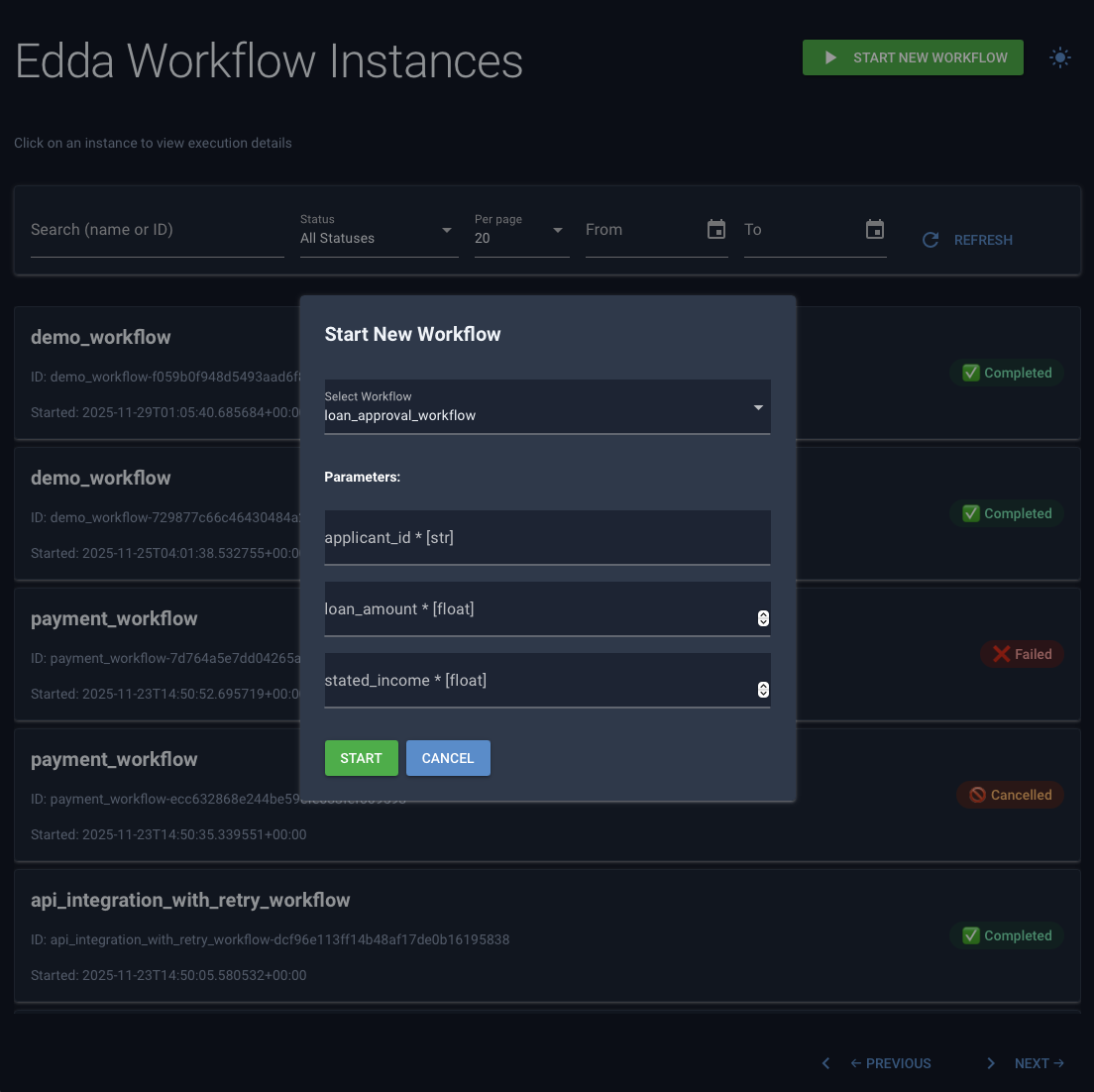Toggle the light/dark theme sun icon
This screenshot has width=1094, height=1092.
pos(1060,57)
